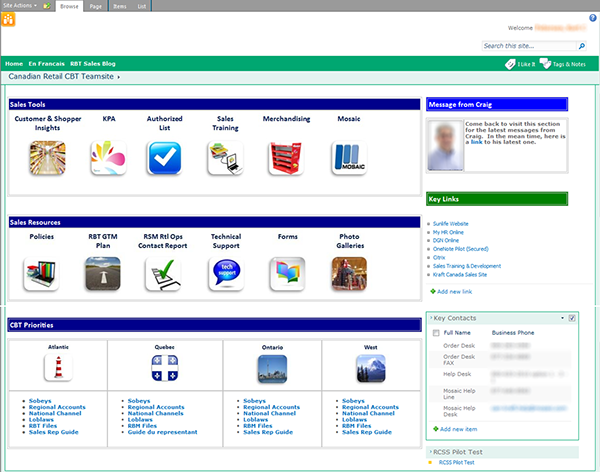Open RBT Sales Blog navigation link
600x472 pixels.
point(93,64)
